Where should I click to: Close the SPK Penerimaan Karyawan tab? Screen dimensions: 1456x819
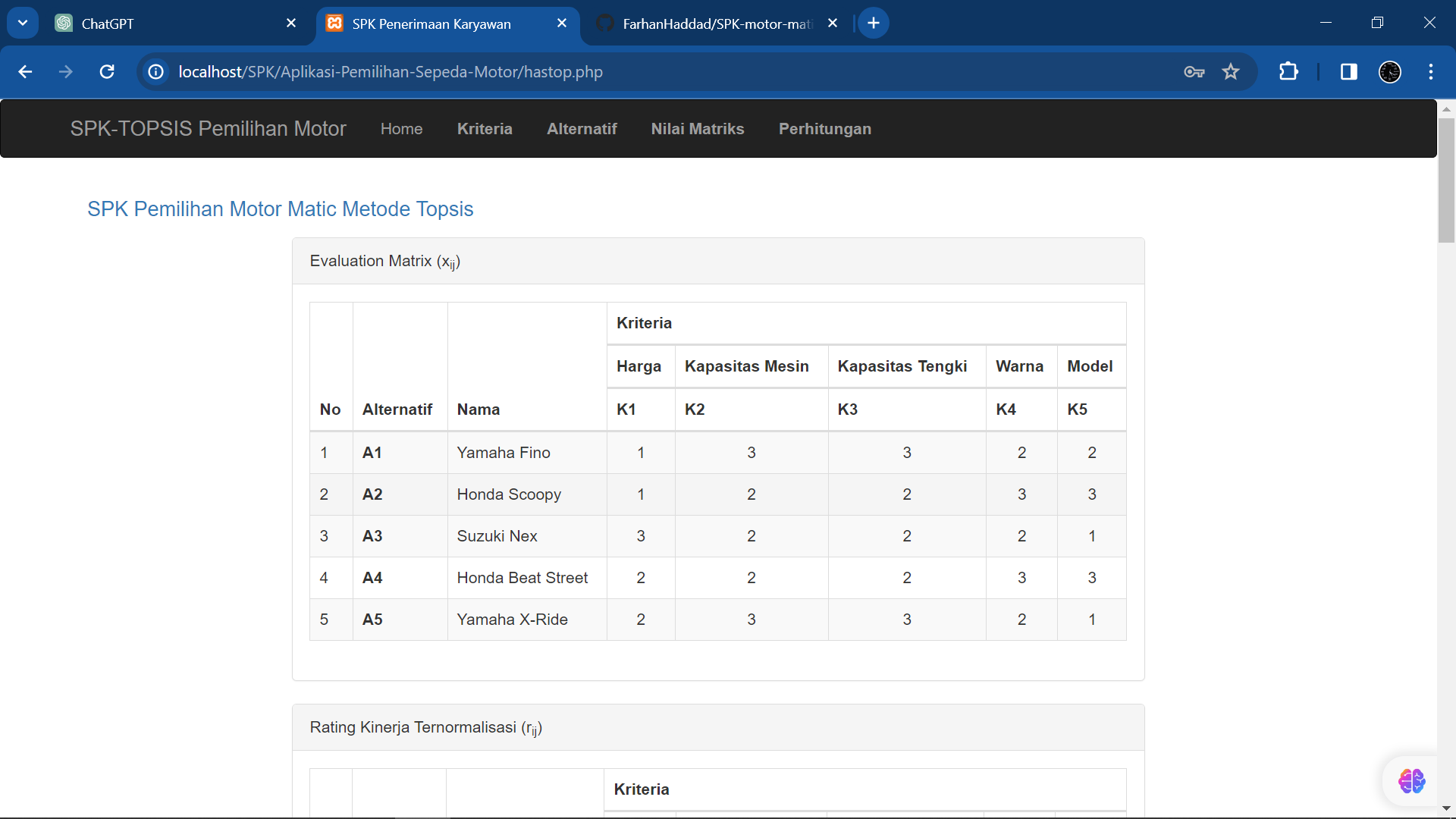tap(562, 24)
